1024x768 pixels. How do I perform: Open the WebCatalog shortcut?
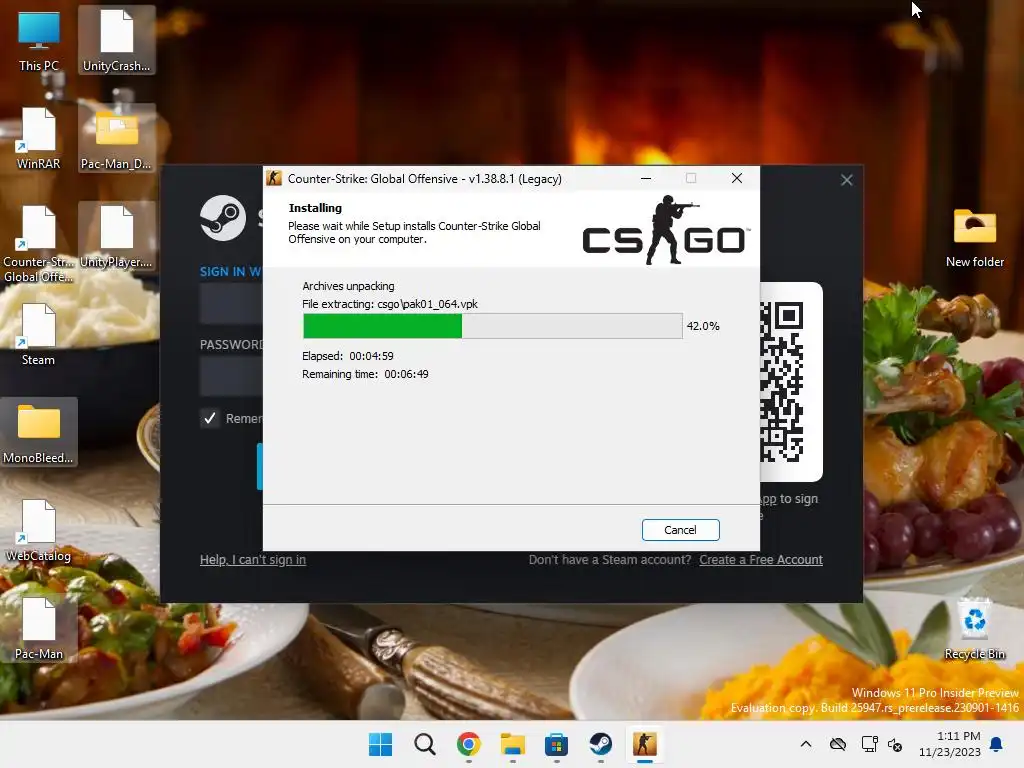(39, 531)
